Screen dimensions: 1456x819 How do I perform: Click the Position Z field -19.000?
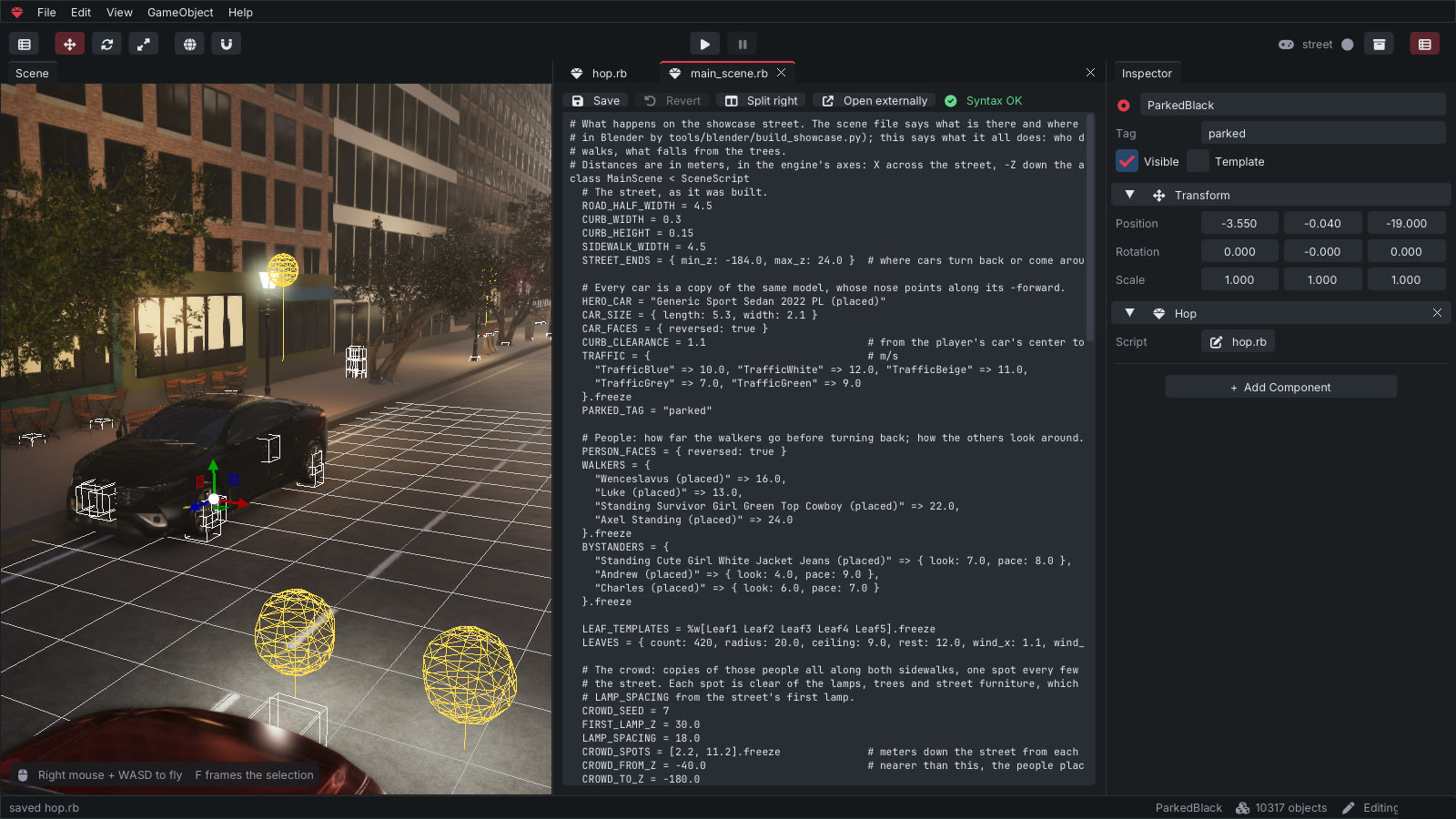(1406, 223)
